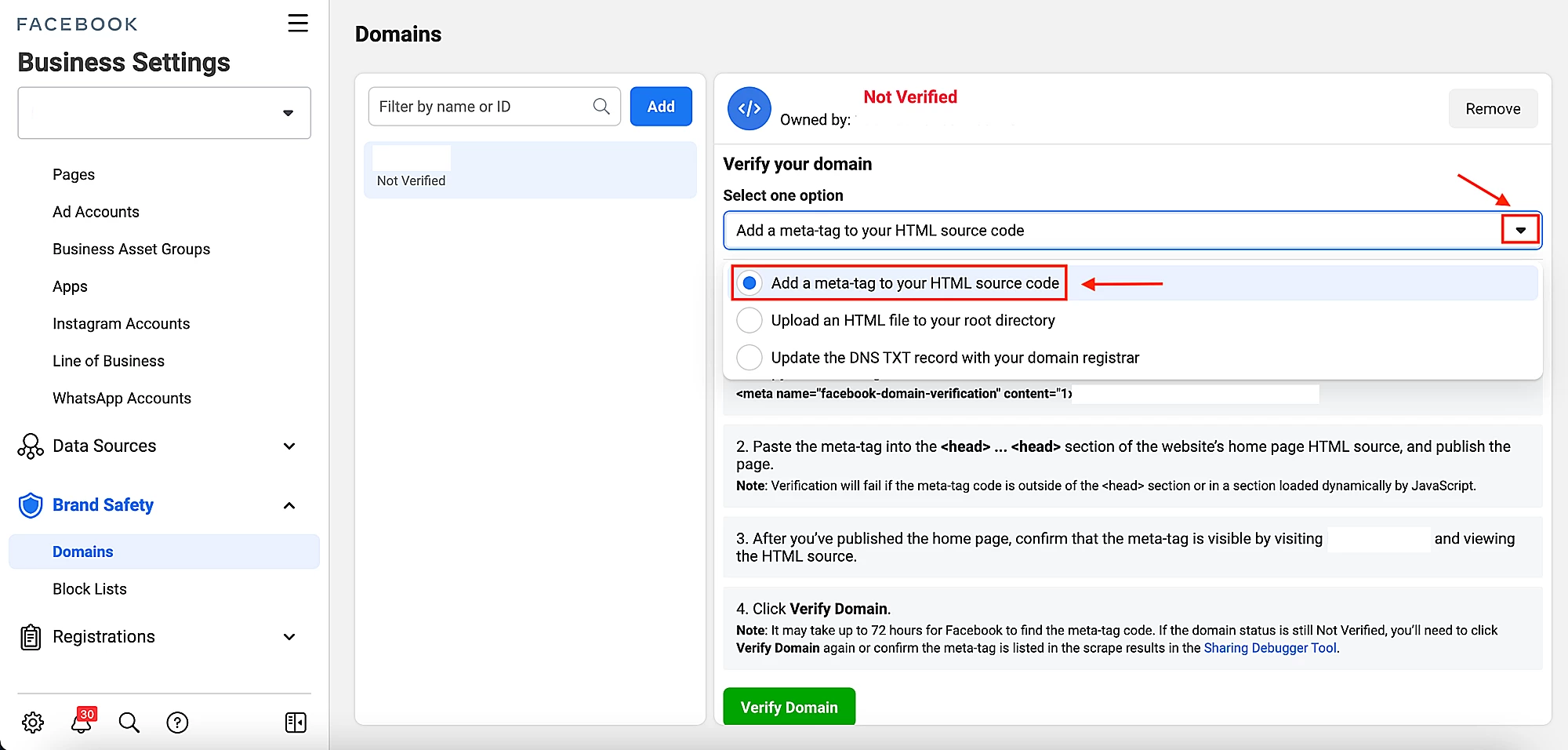The height and width of the screenshot is (750, 1568).
Task: Select Domains under Brand Safety
Action: [x=164, y=552]
